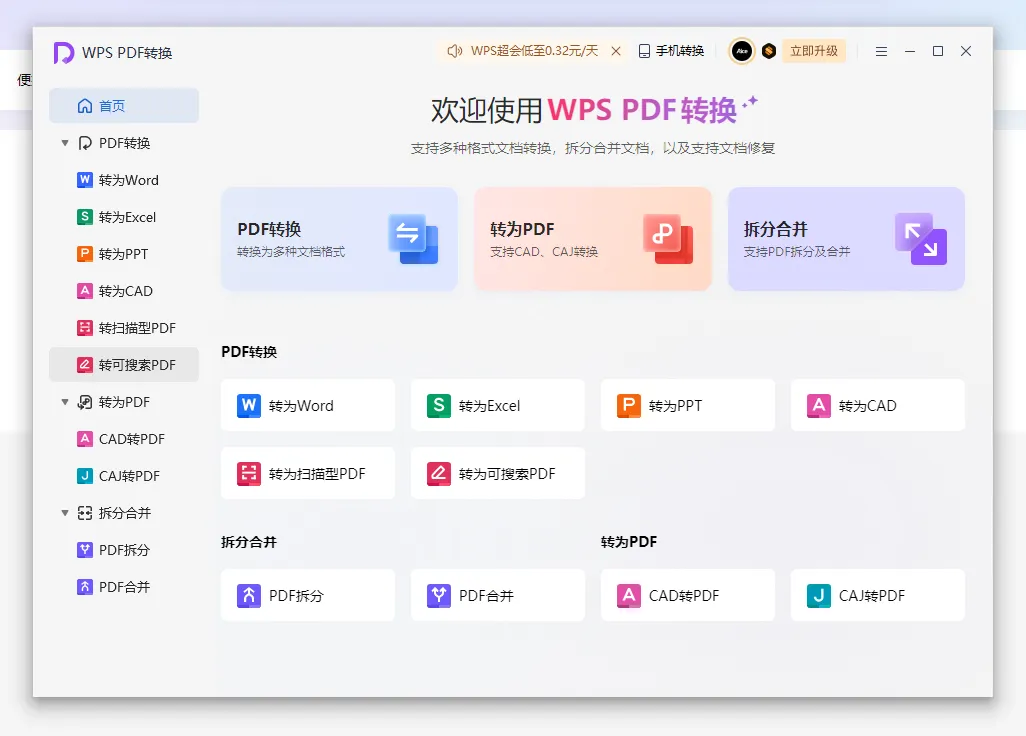1026x736 pixels.
Task: Click the purple arrows icon on 拆分合并 card
Action: pyautogui.click(x=921, y=239)
